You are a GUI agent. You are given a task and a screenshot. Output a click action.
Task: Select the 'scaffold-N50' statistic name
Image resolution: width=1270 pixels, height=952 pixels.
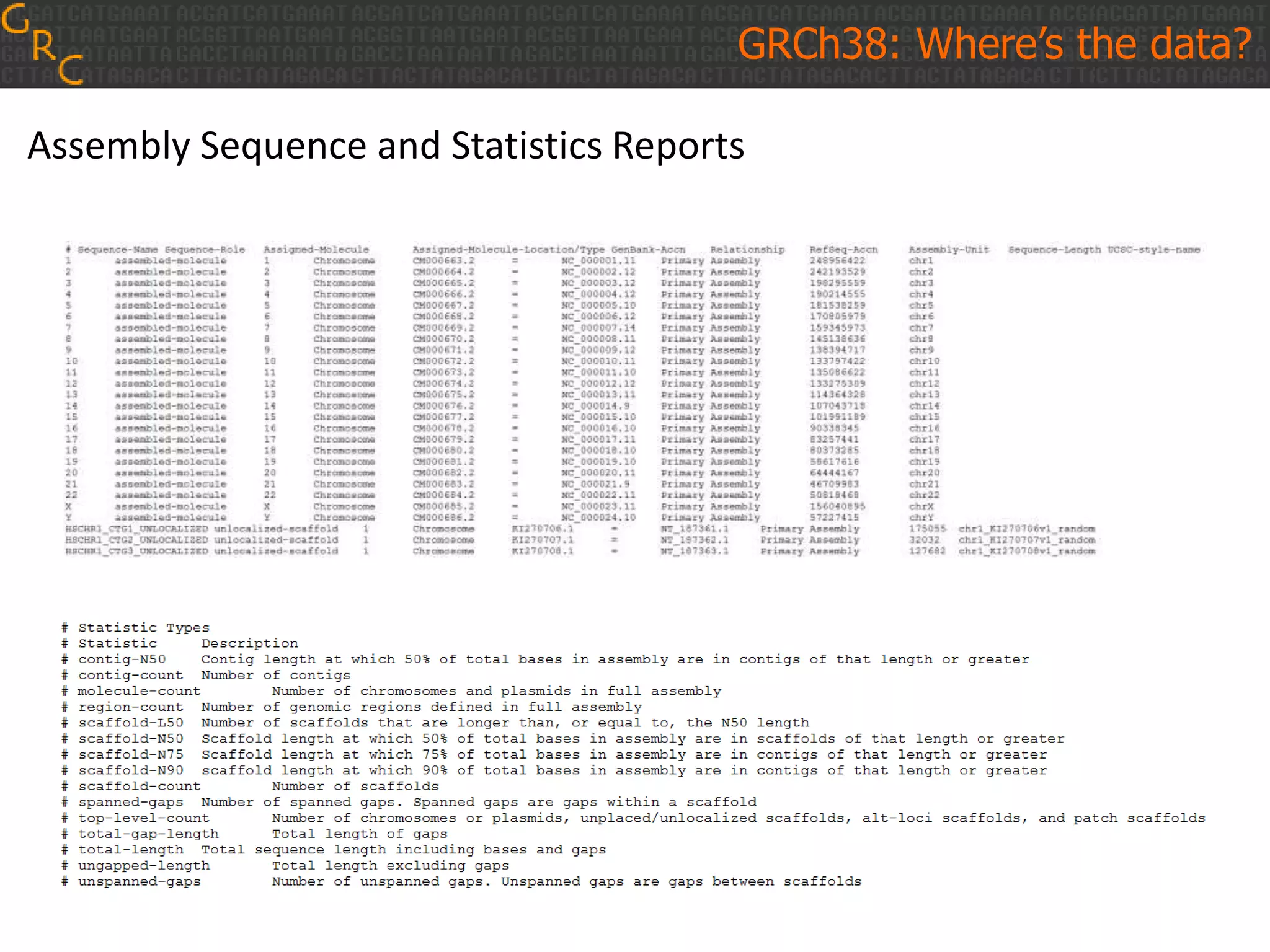131,739
